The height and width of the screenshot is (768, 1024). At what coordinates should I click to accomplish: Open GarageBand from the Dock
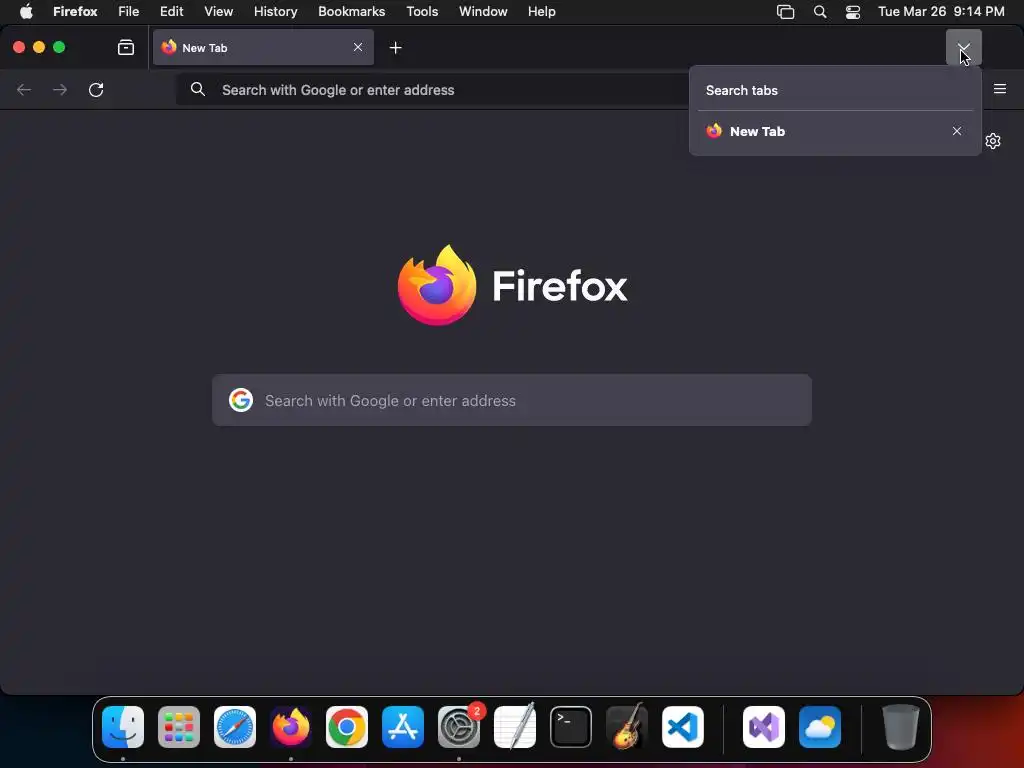point(627,727)
